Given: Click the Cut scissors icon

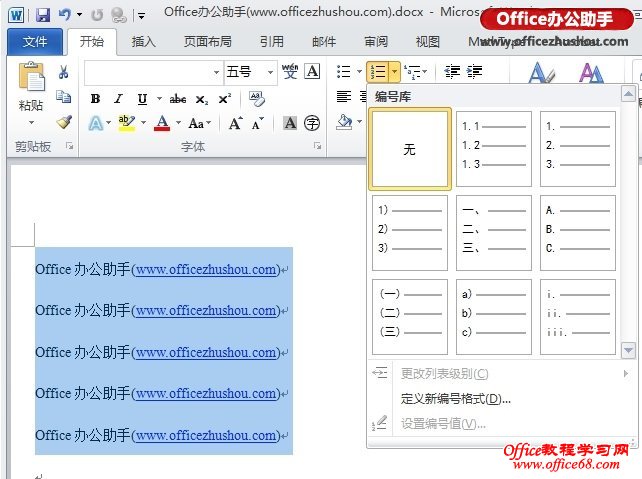Looking at the screenshot, I should point(63,72).
